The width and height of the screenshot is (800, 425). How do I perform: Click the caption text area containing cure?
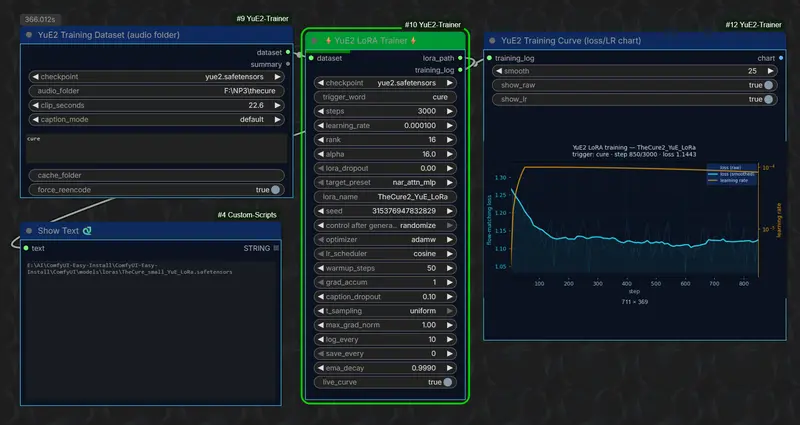click(x=156, y=148)
